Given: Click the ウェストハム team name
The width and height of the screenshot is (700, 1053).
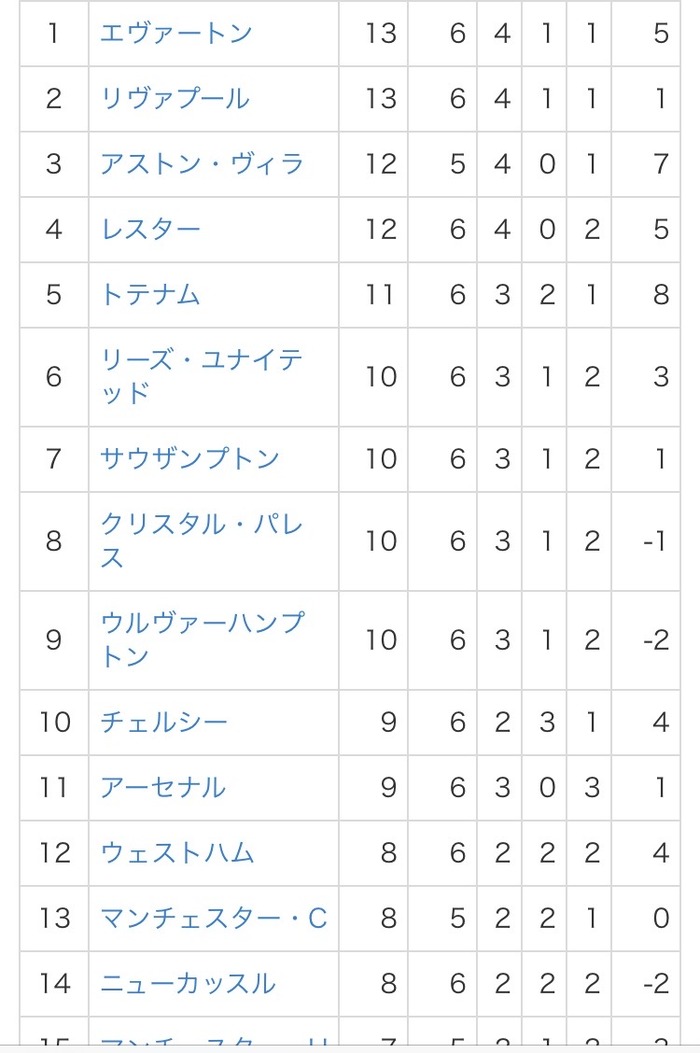Looking at the screenshot, I should [x=177, y=853].
